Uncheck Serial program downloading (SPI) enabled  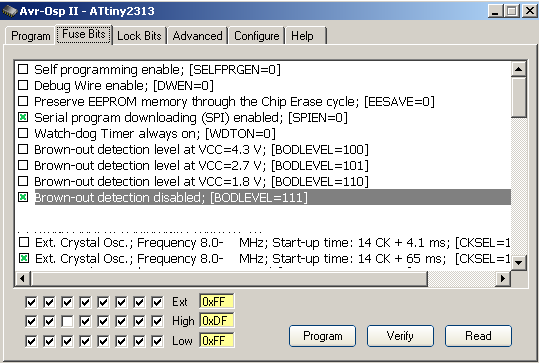click(23, 117)
